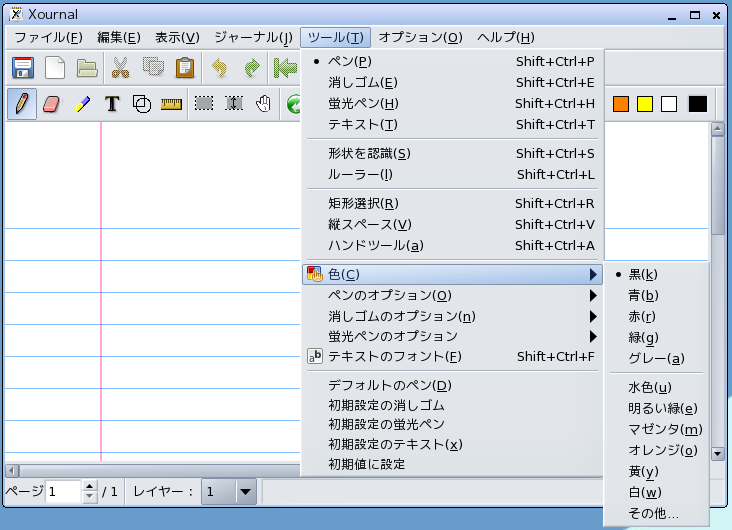Open a file with the folder icon
The image size is (732, 530).
pyautogui.click(x=87, y=68)
